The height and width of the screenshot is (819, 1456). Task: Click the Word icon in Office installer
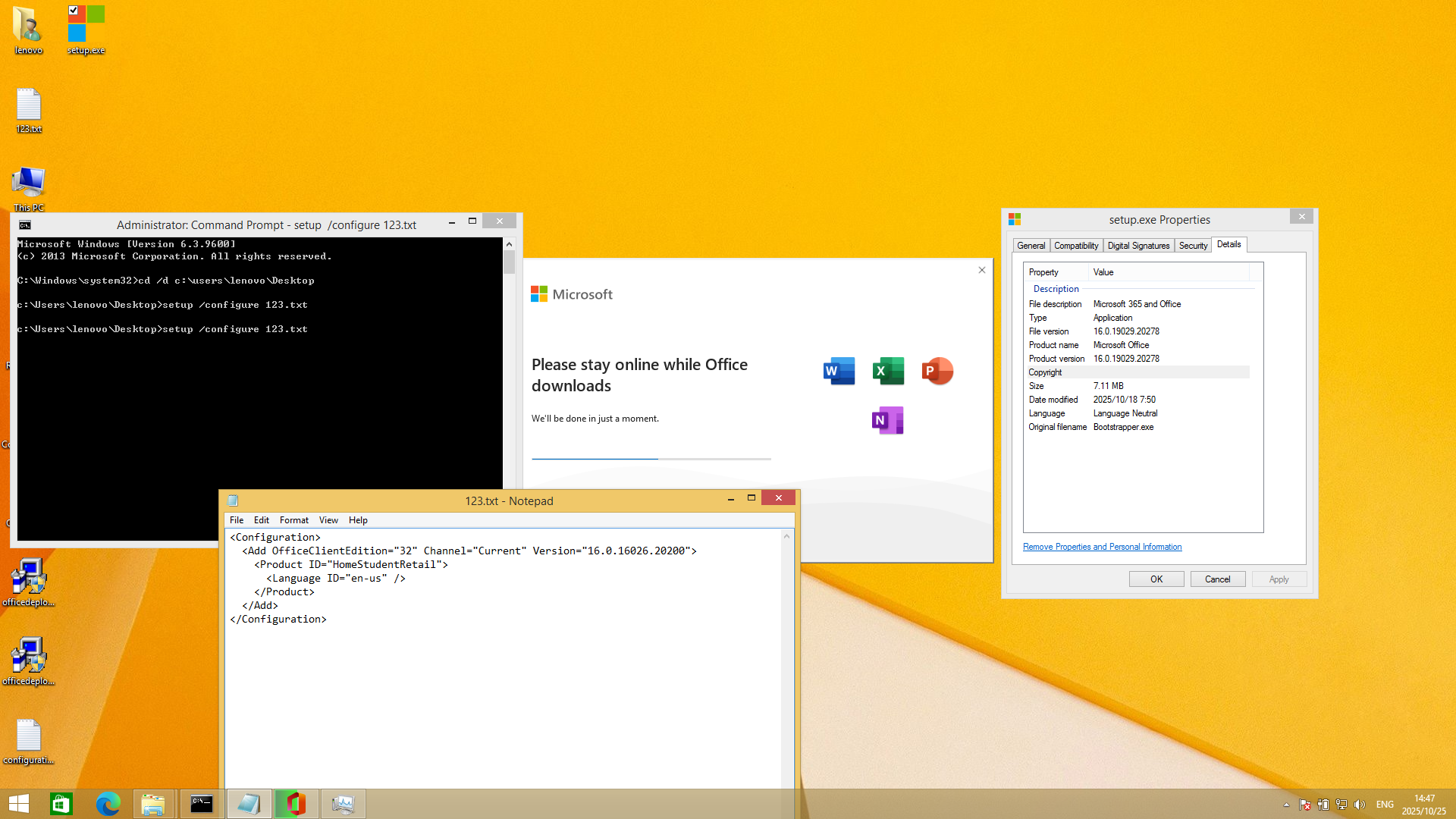(839, 371)
